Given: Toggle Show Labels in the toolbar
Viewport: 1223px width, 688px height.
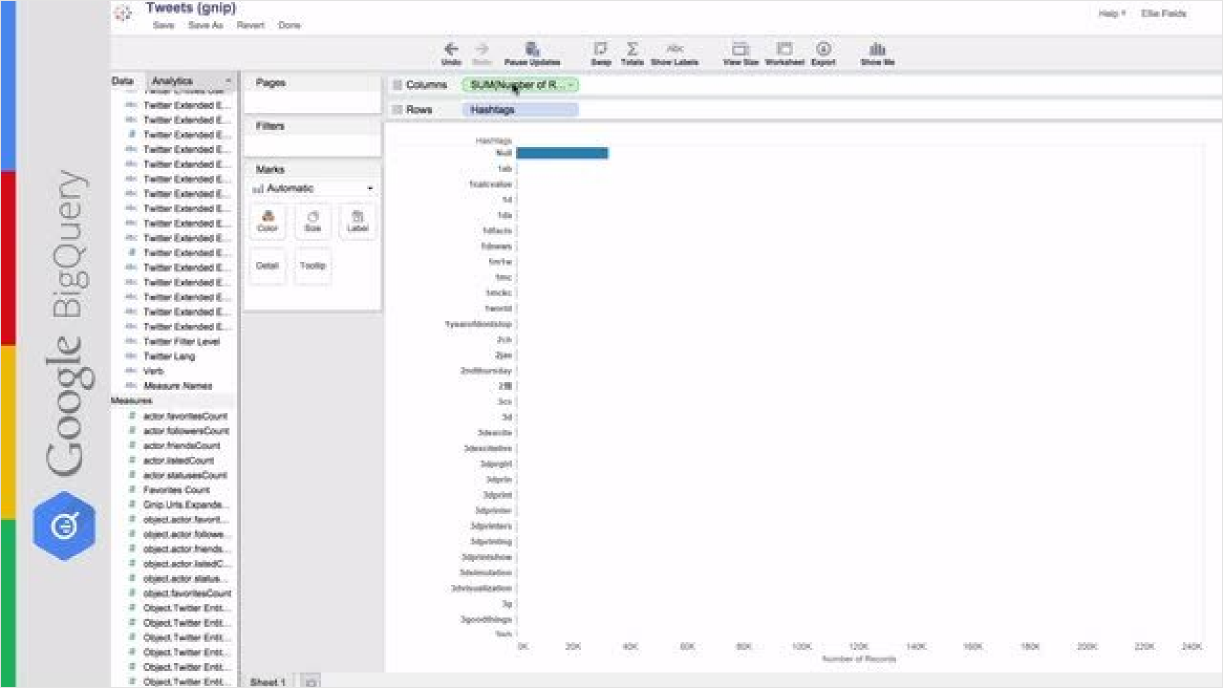Looking at the screenshot, I should [x=674, y=49].
